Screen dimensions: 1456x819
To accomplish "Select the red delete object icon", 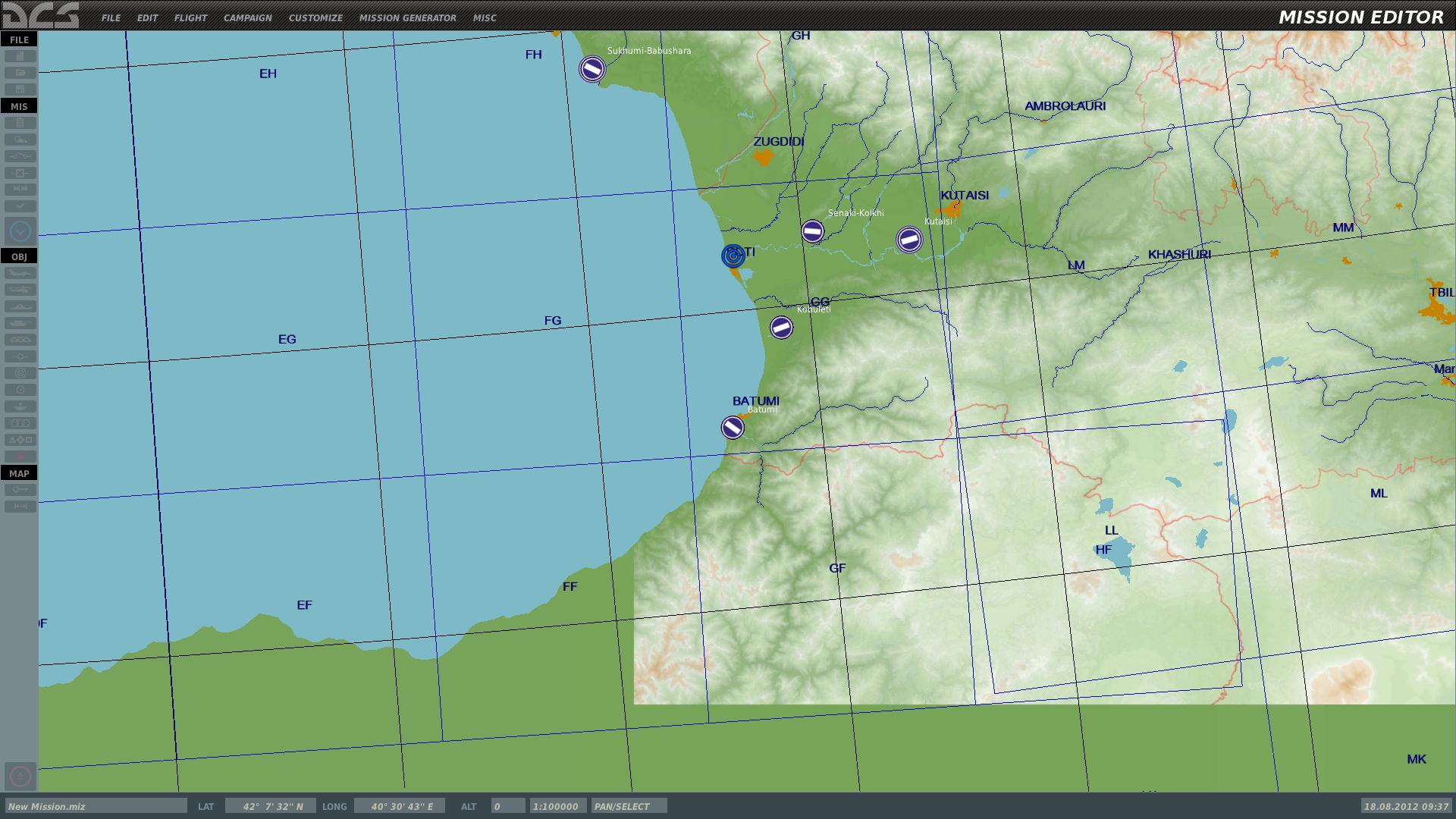I will tap(20, 457).
